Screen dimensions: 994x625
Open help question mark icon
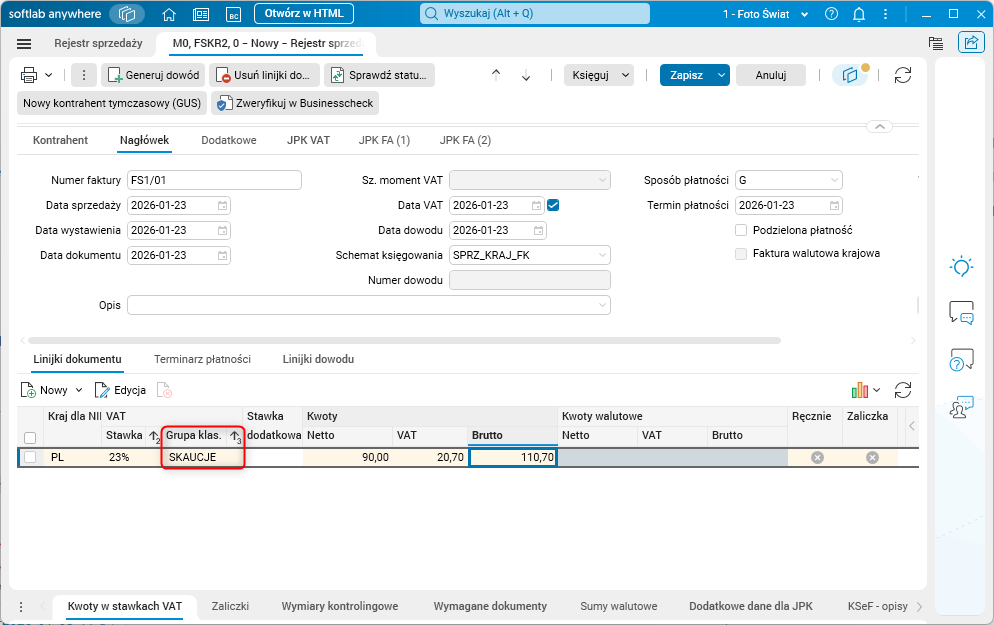[x=832, y=14]
